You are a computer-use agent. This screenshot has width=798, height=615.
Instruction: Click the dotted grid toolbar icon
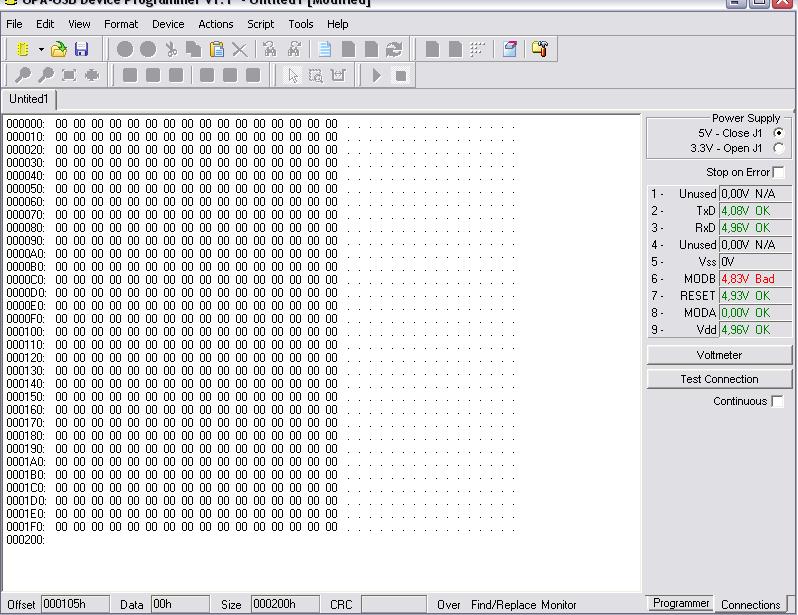pos(478,49)
